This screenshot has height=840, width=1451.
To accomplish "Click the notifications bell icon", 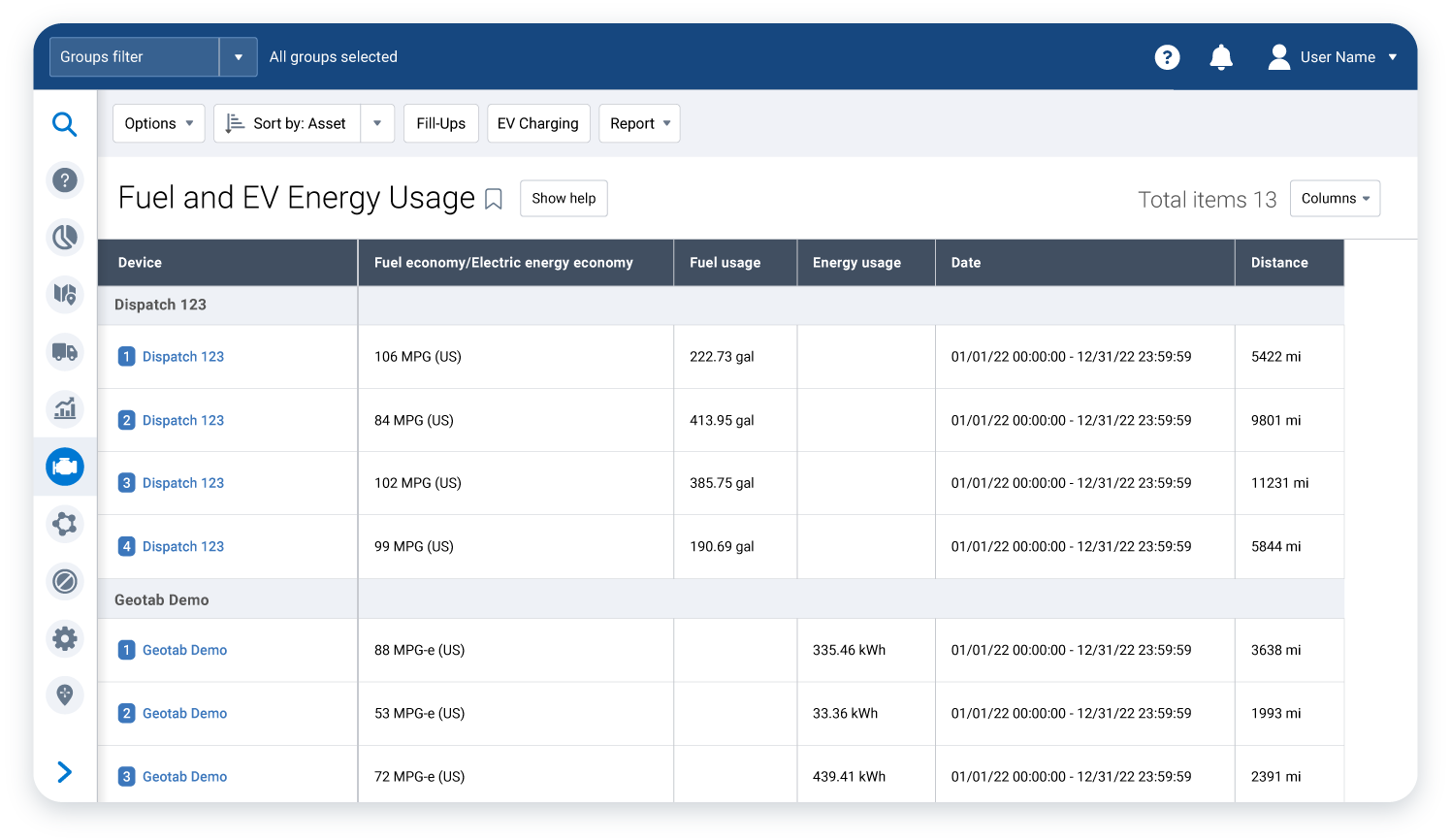I will coord(1221,57).
